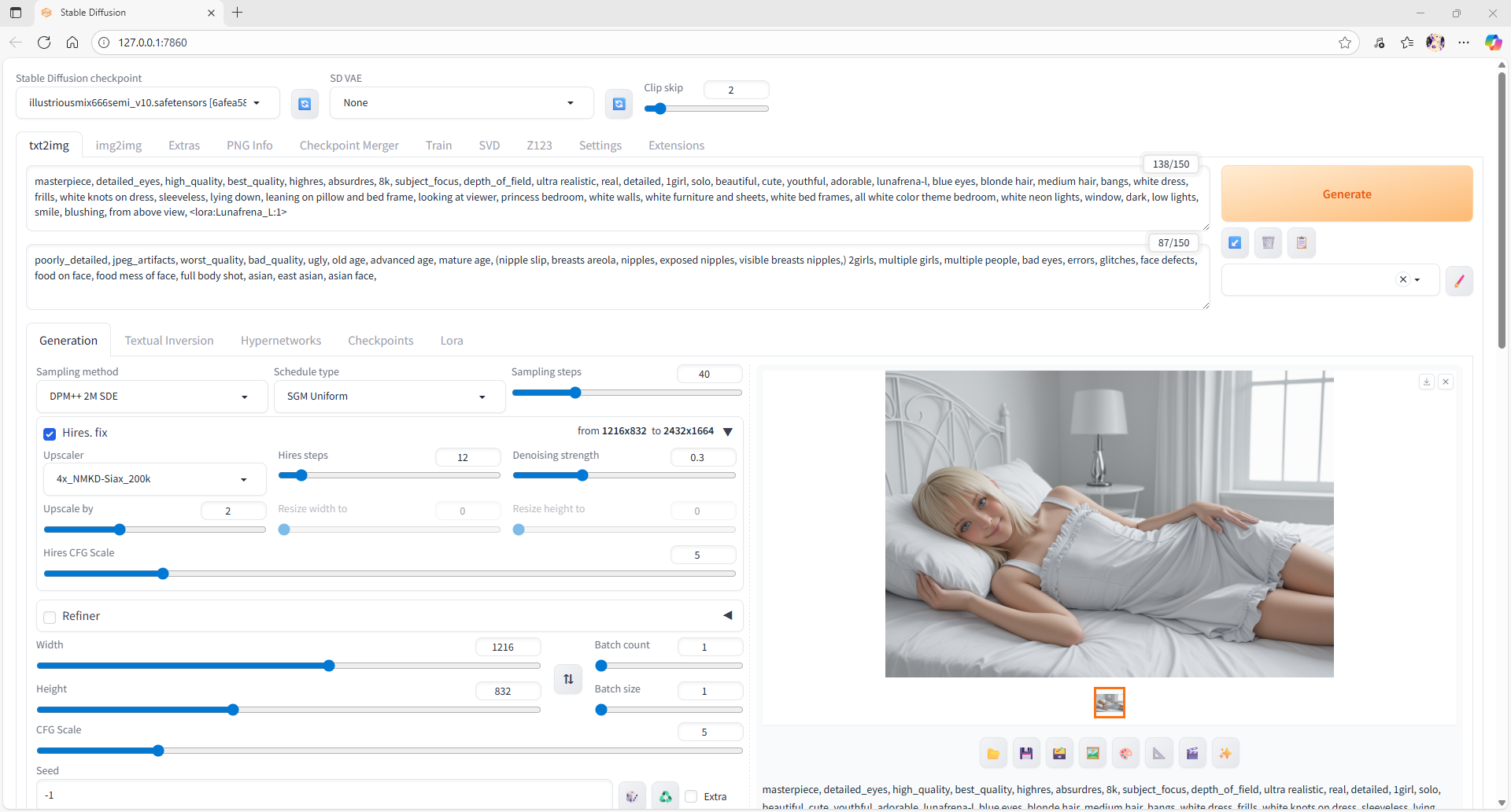The height and width of the screenshot is (812, 1511).
Task: Tick the Extra seed checkbox
Action: click(691, 796)
